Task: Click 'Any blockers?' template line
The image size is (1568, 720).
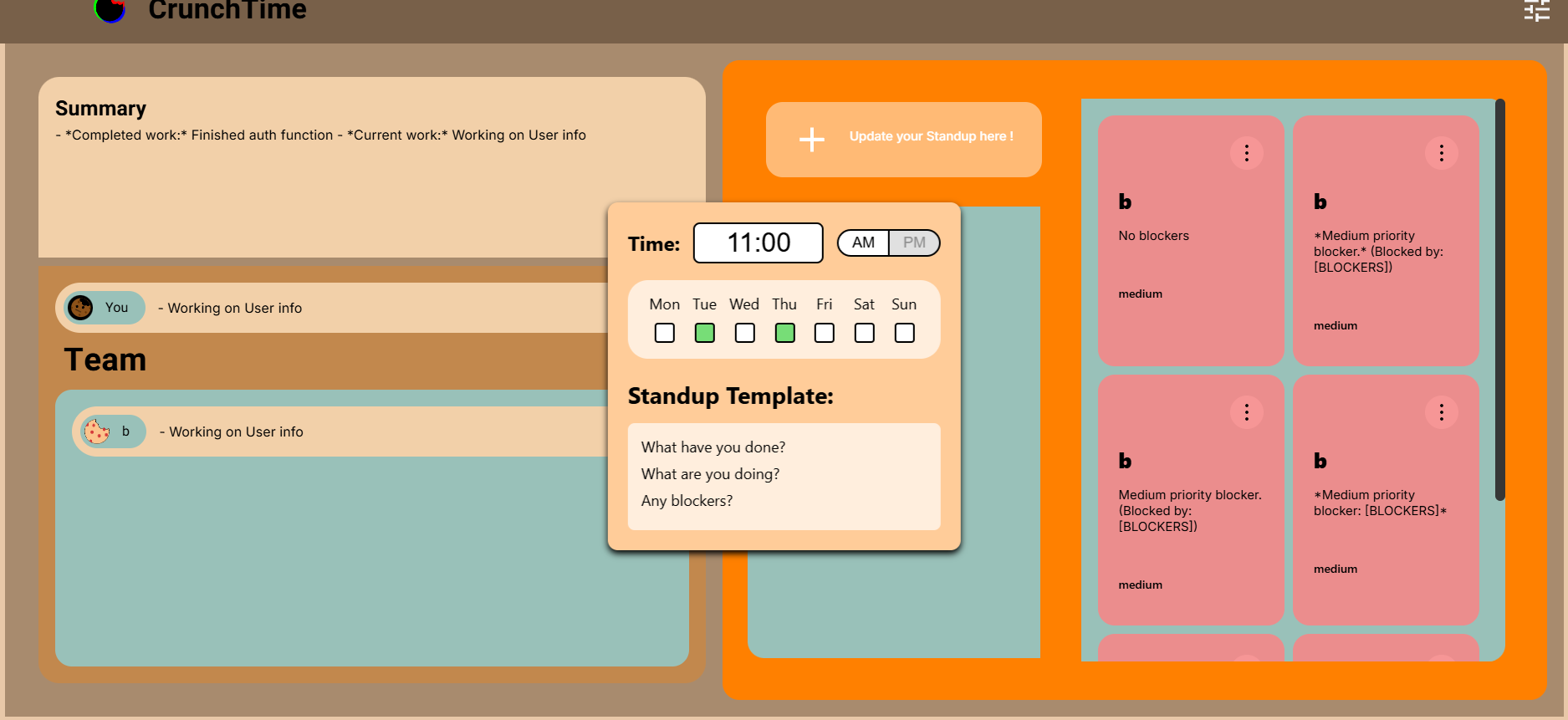Action: [x=687, y=501]
